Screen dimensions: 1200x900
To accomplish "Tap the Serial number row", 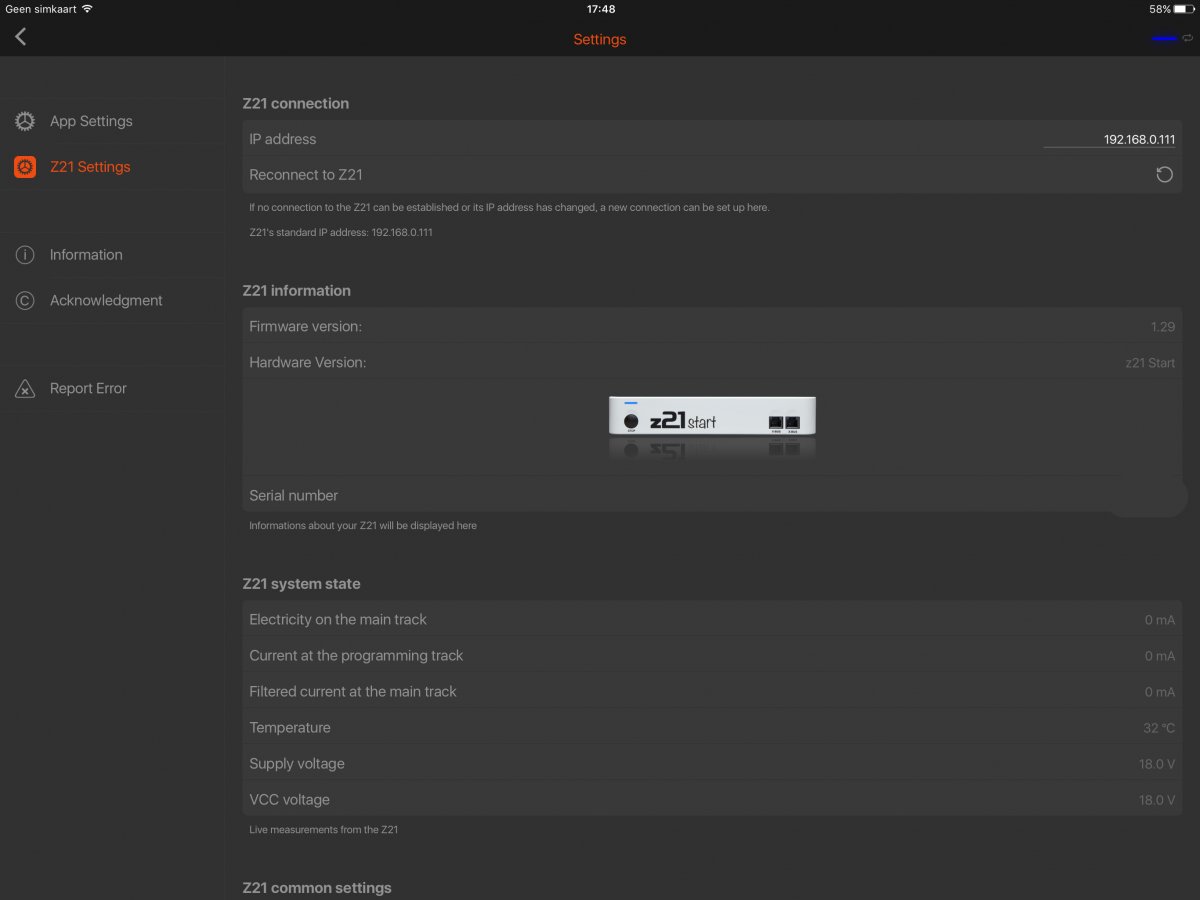I will click(x=712, y=495).
